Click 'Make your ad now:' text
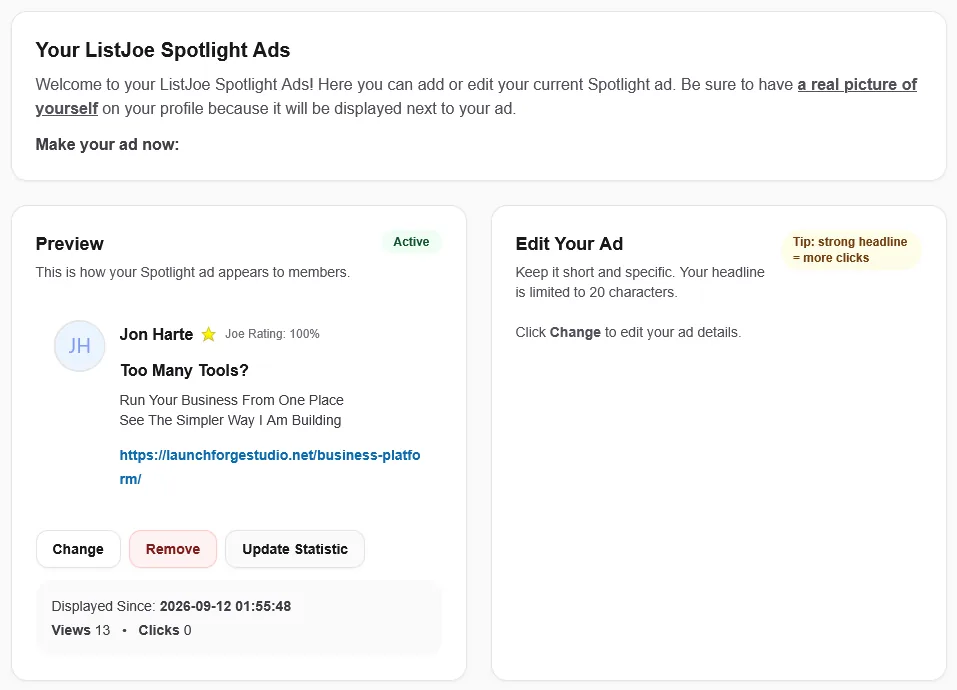 click(x=107, y=145)
